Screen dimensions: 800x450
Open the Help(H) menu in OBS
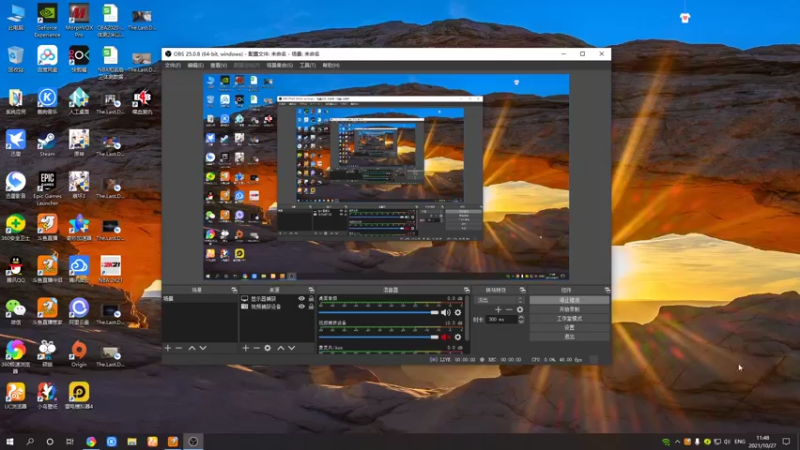pos(331,65)
